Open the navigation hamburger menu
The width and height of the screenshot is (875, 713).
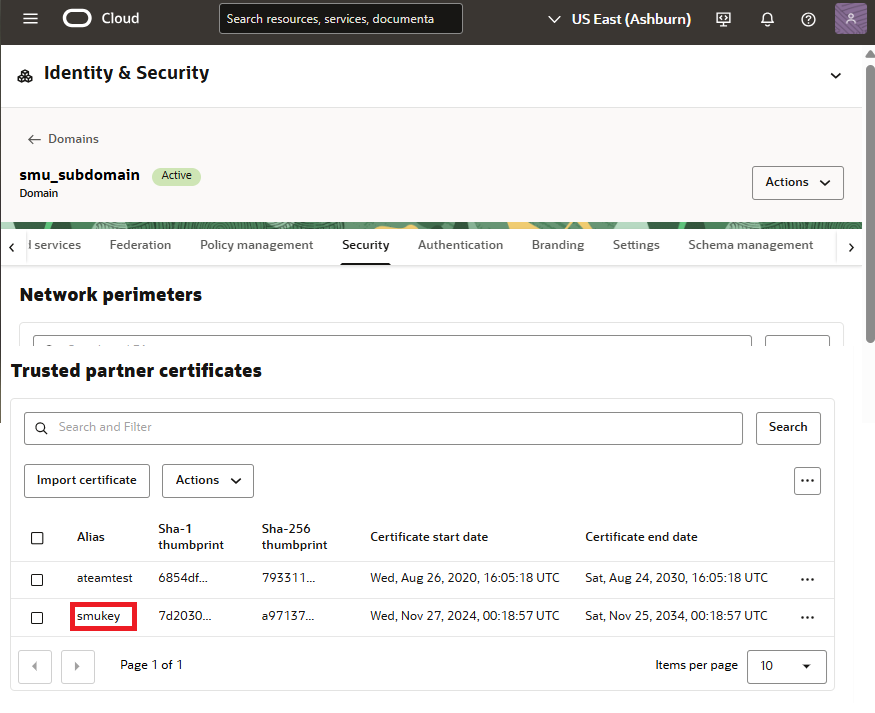click(x=29, y=18)
